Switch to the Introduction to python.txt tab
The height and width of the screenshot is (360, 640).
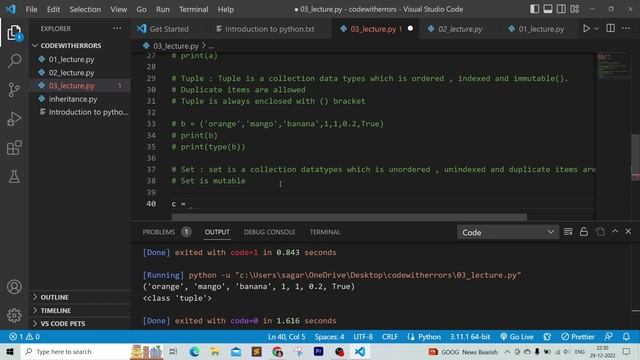[269, 29]
